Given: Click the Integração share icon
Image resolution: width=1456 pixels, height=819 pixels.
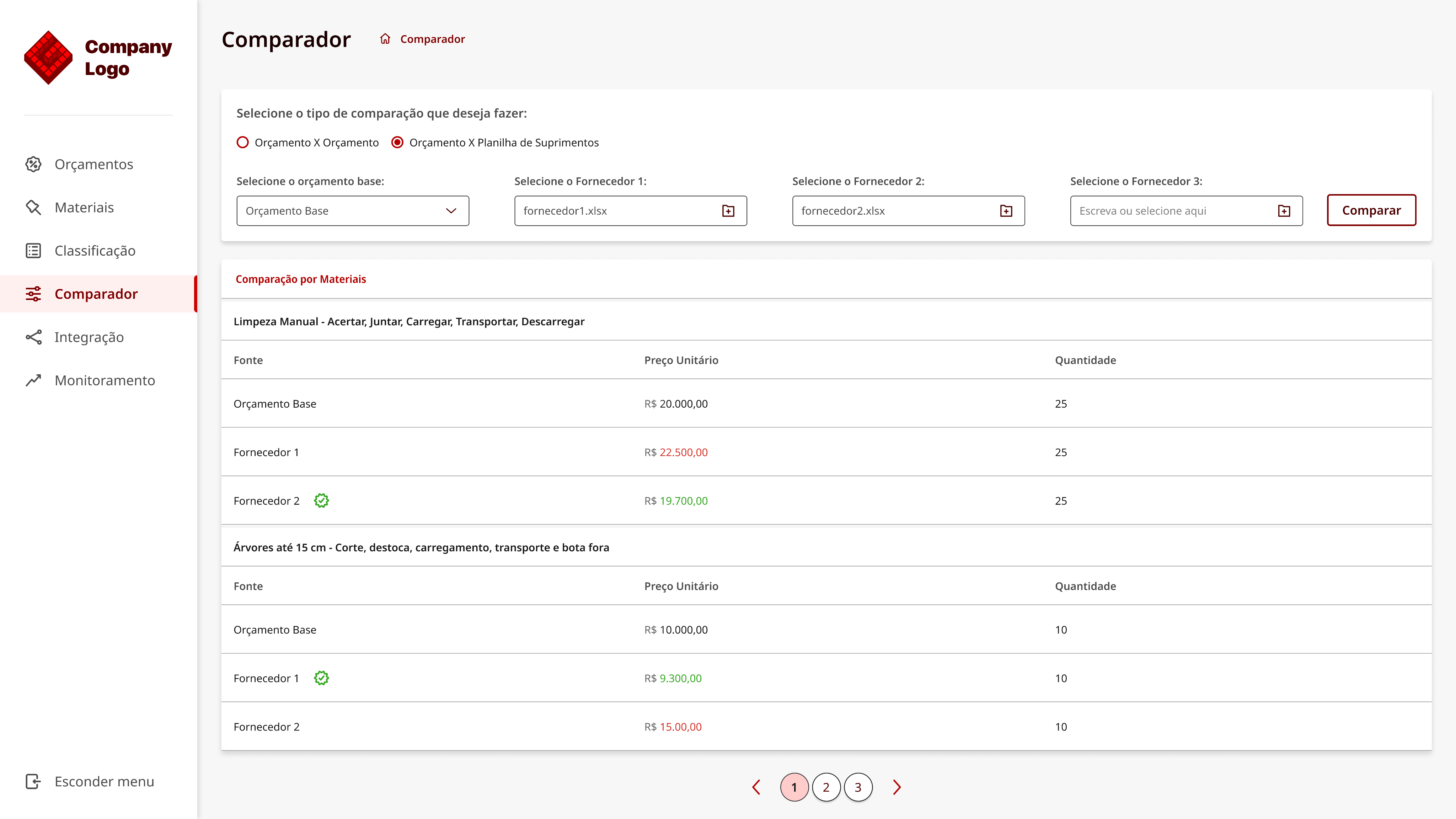Looking at the screenshot, I should [33, 337].
